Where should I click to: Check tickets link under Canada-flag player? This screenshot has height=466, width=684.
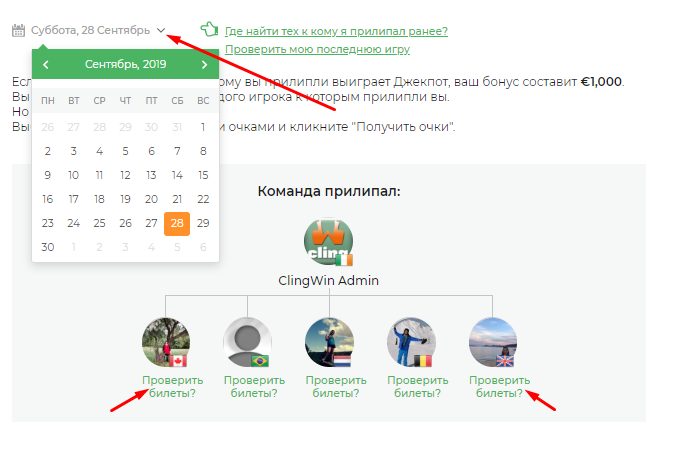(172, 387)
